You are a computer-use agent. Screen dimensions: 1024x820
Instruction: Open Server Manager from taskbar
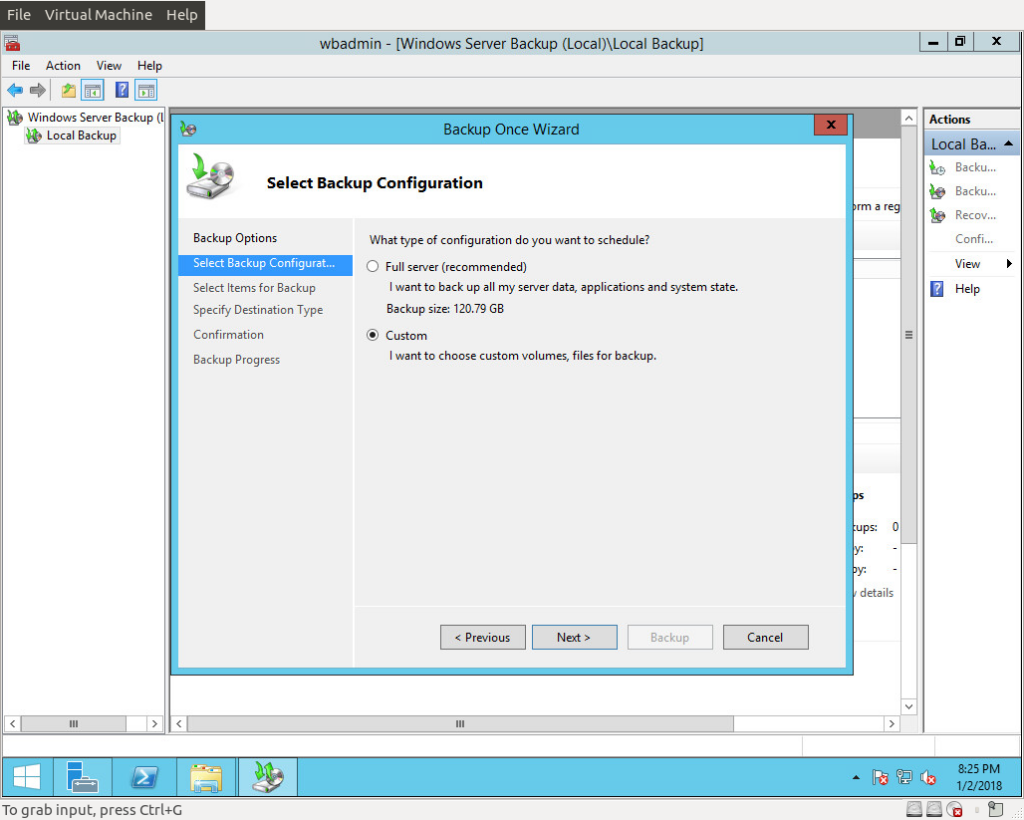pos(82,777)
